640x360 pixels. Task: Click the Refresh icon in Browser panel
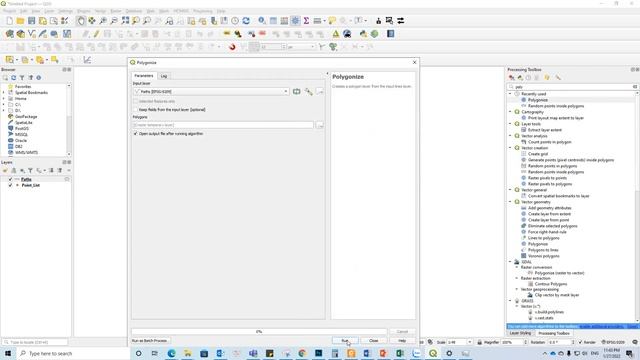click(x=13, y=78)
